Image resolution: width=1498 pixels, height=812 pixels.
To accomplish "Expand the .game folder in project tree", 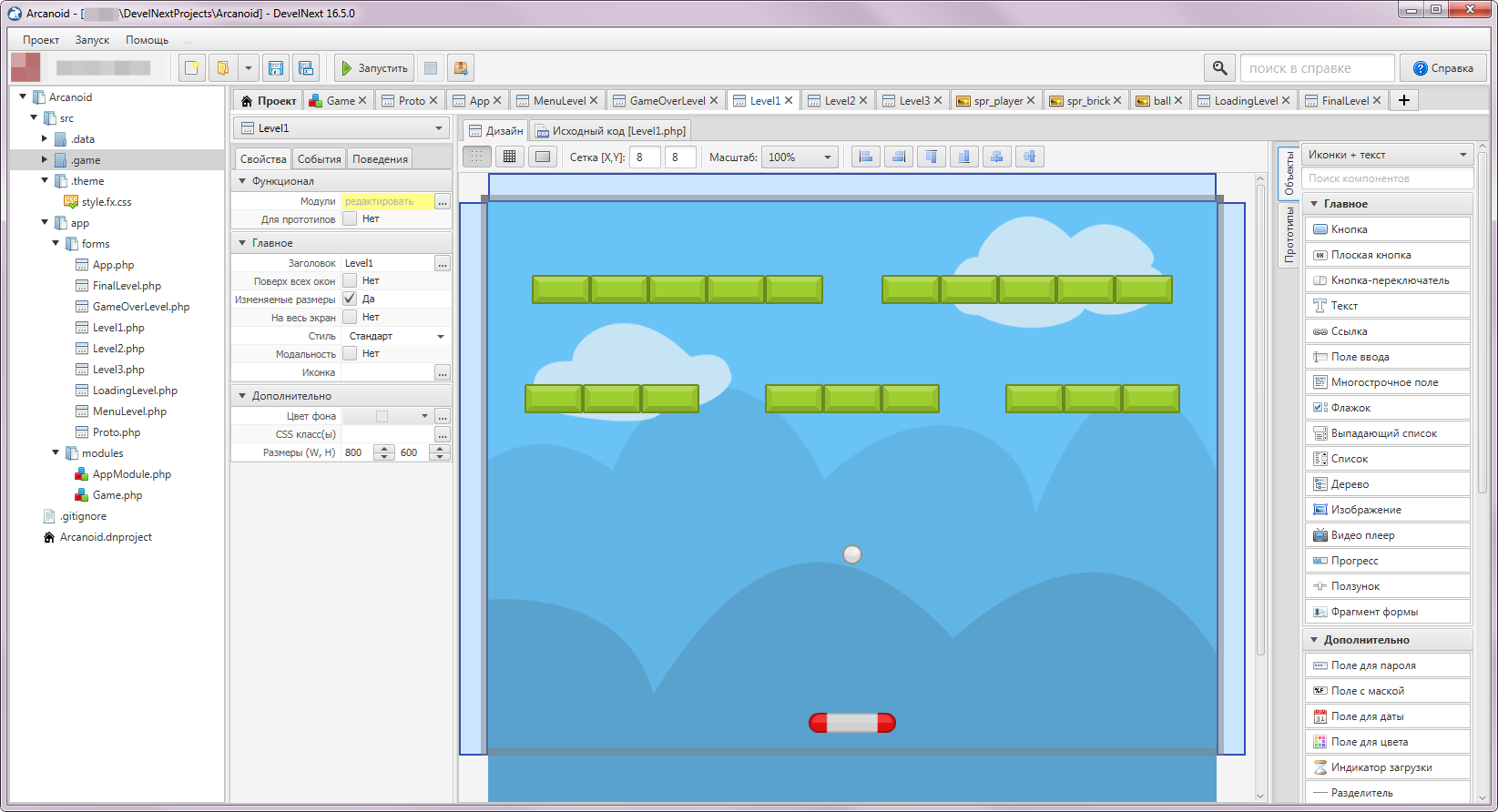I will [x=45, y=160].
